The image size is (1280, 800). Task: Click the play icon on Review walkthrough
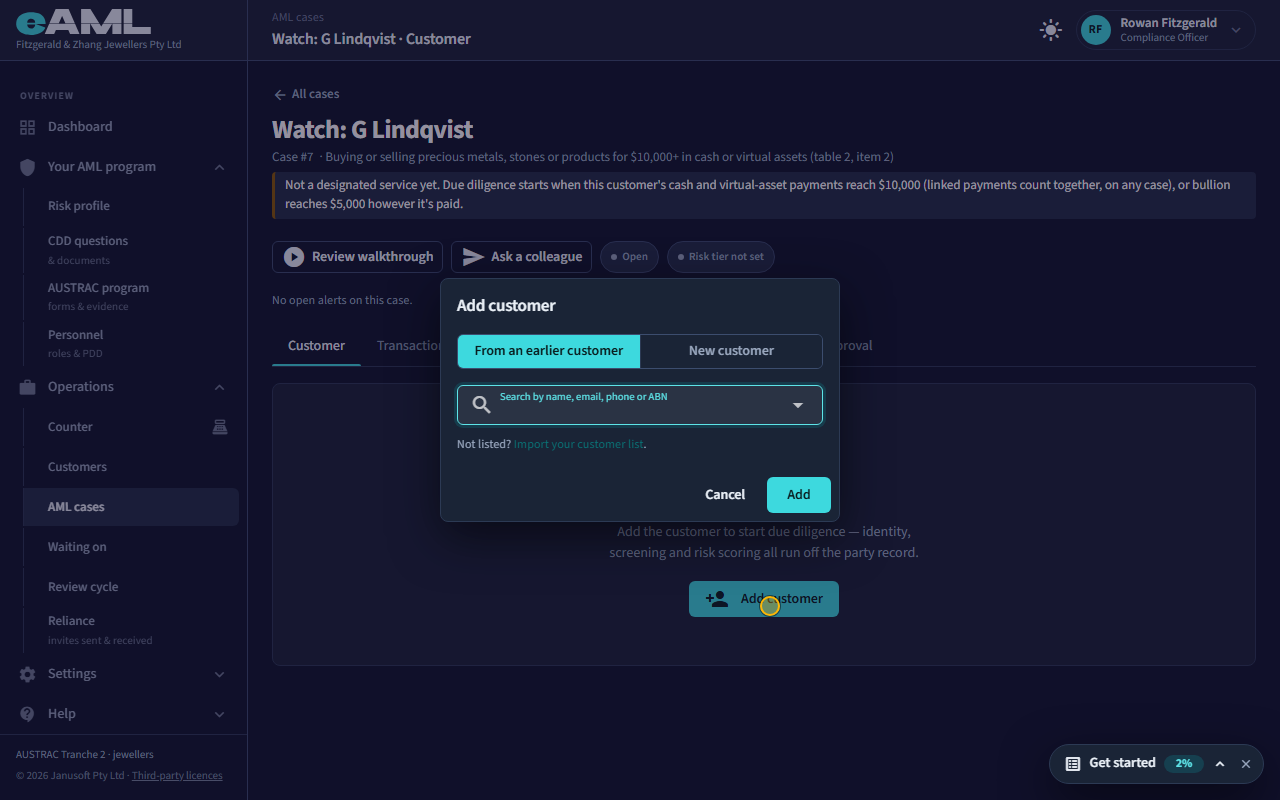pos(294,257)
